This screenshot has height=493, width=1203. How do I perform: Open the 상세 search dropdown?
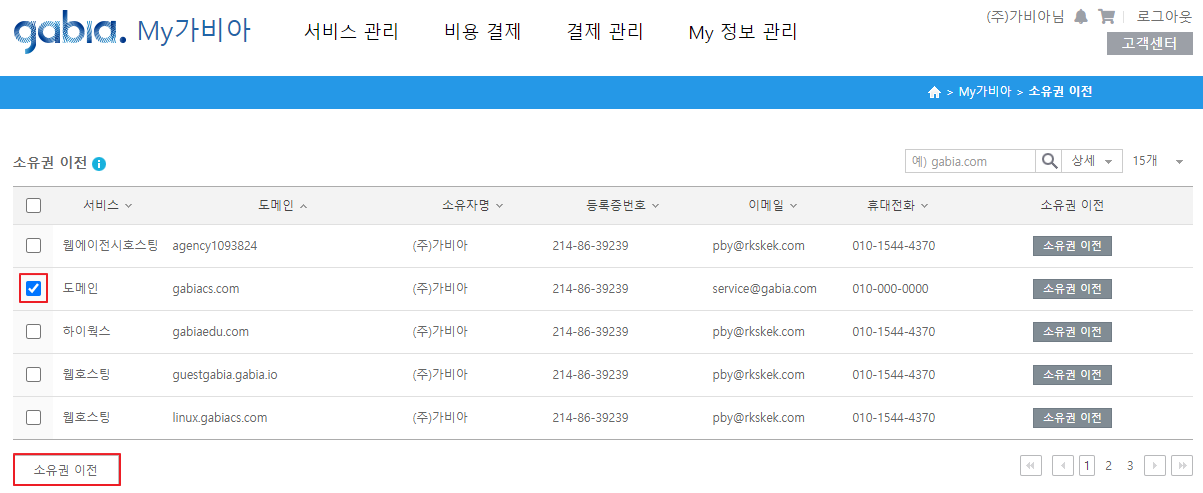[1092, 161]
